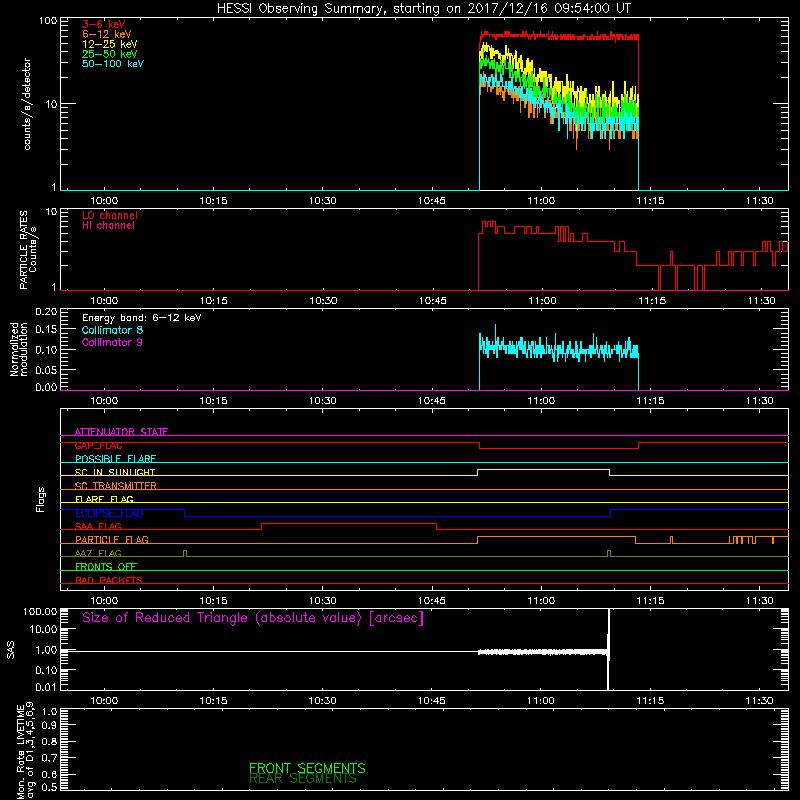The image size is (800, 800).
Task: Click 10:30 tick under the Flags plot
Action: pos(322,601)
